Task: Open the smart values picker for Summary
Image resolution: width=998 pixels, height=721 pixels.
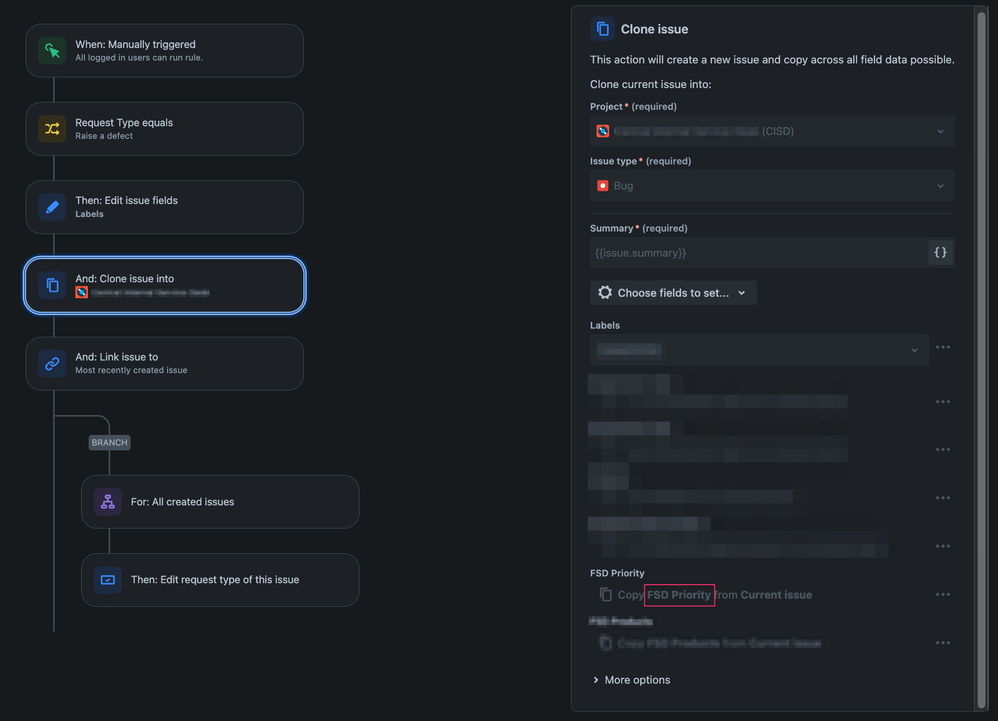Action: pyautogui.click(x=939, y=252)
